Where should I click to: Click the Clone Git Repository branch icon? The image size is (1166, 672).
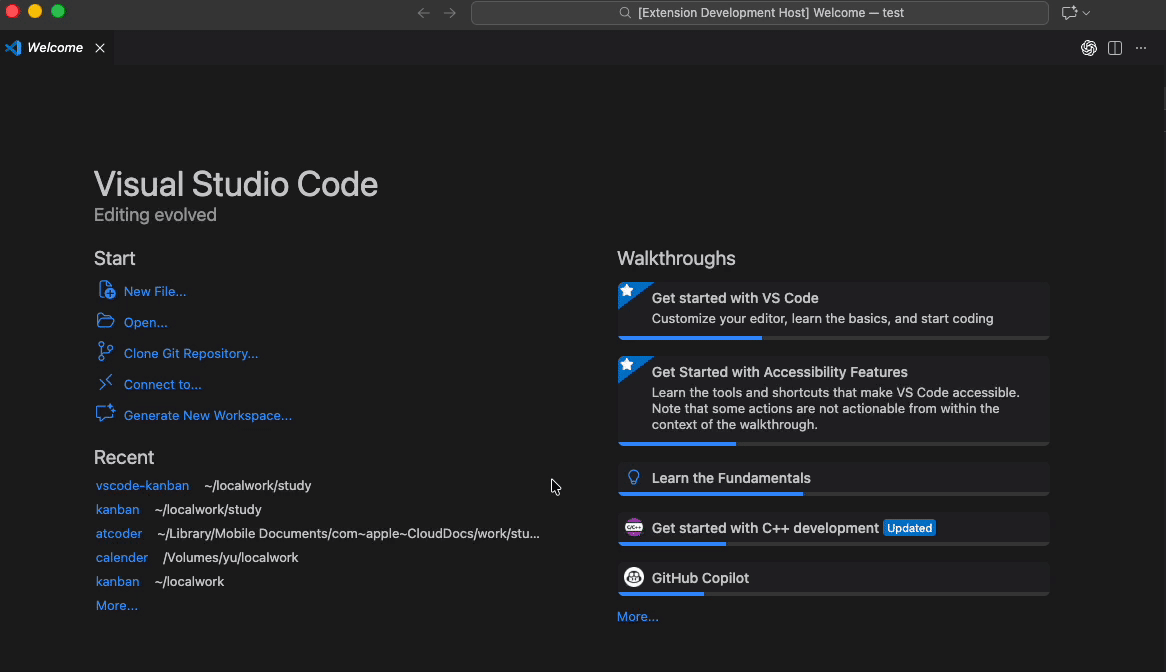tap(106, 352)
